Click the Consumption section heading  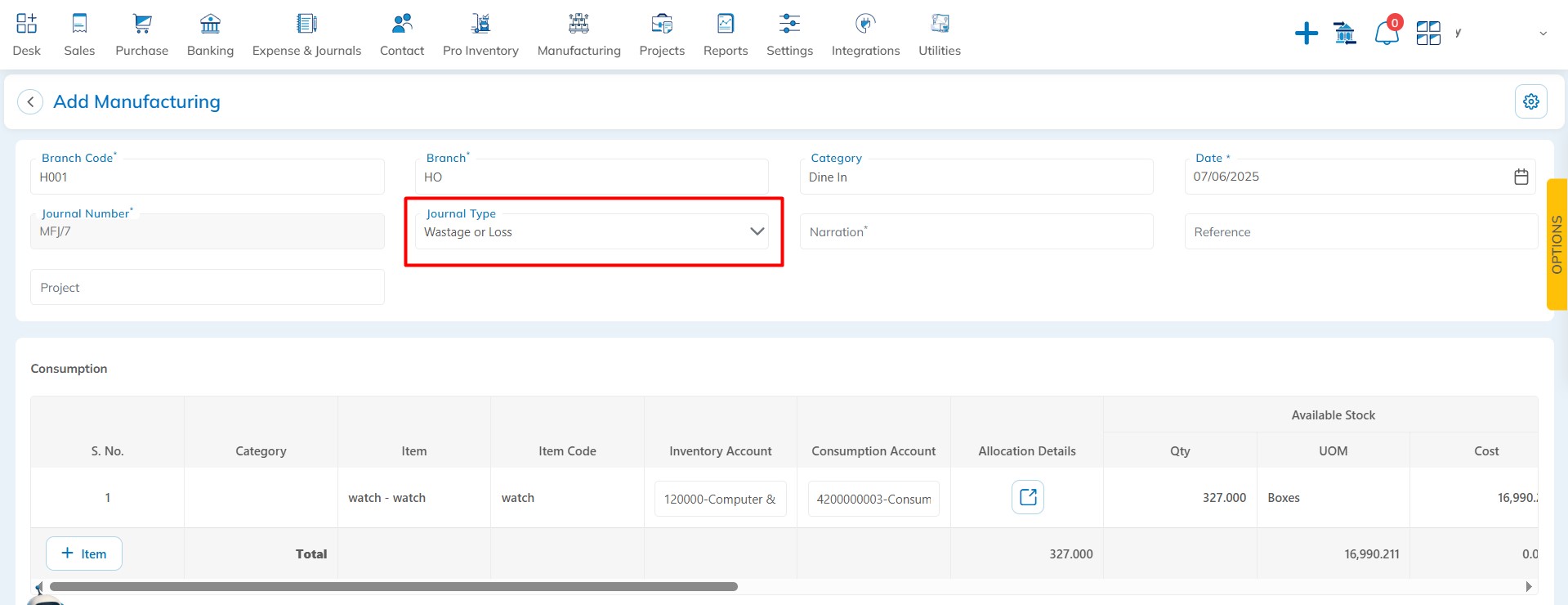click(69, 369)
